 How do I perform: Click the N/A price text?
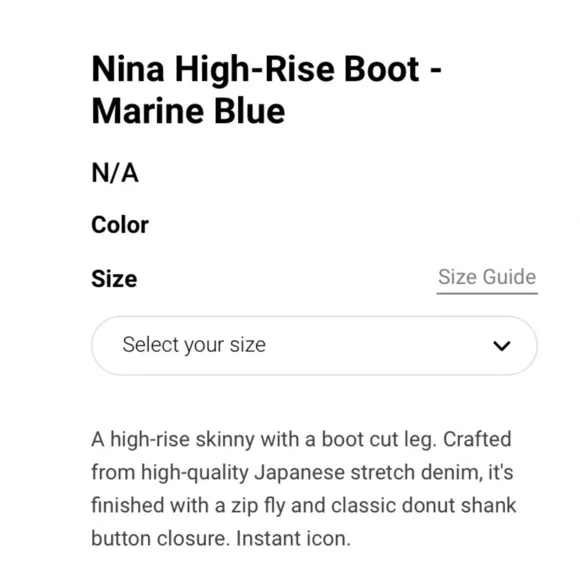(x=115, y=173)
